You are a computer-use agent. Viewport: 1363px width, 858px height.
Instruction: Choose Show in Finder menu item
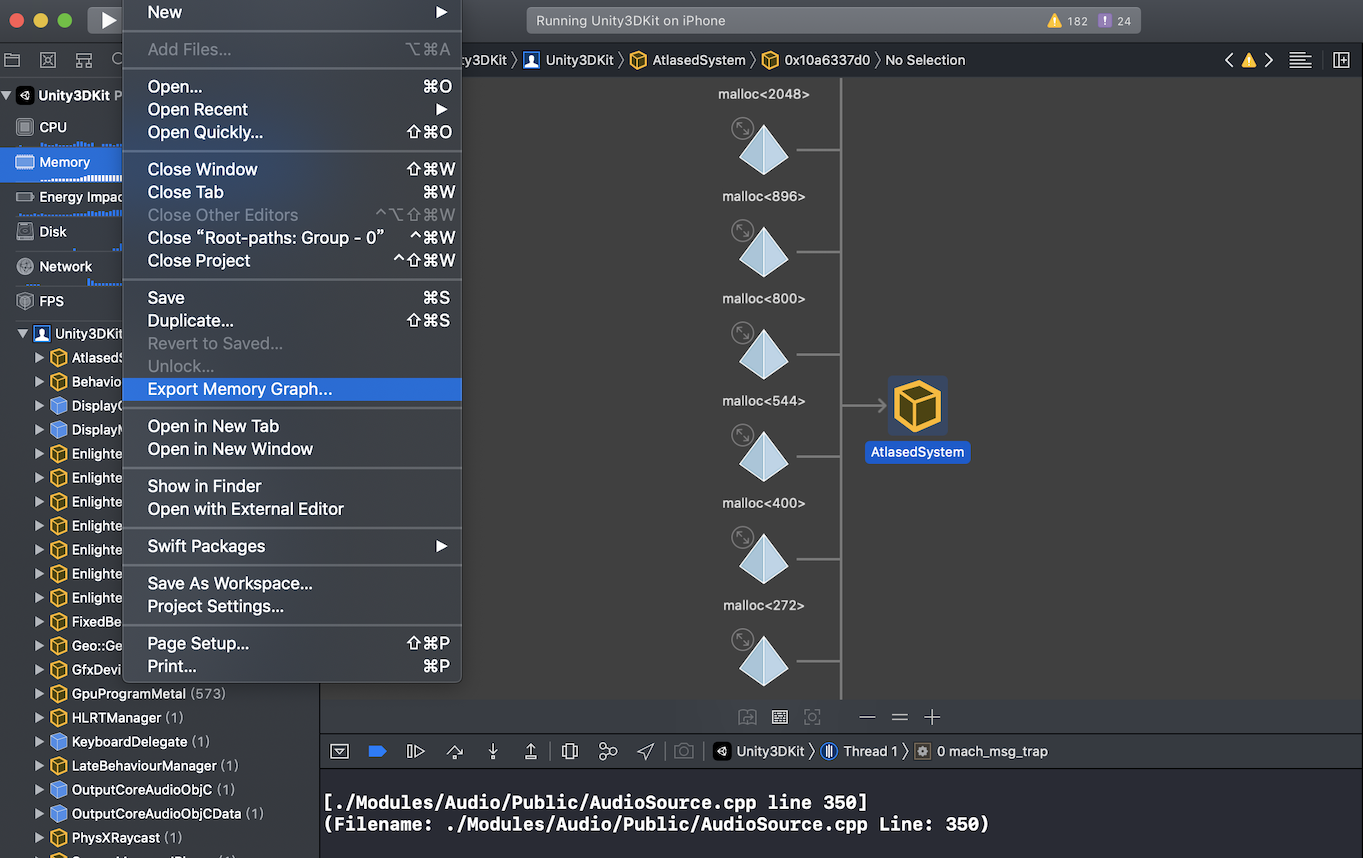[x=292, y=486]
